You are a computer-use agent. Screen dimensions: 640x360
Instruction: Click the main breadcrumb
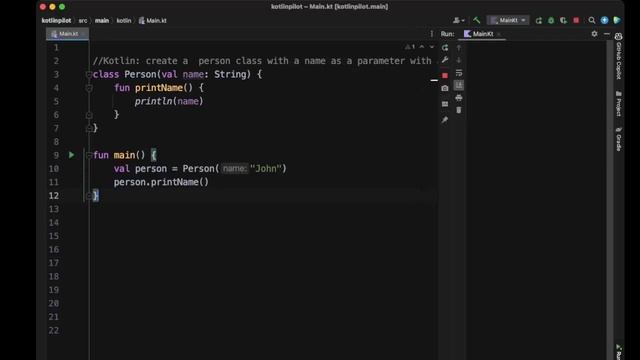(102, 20)
